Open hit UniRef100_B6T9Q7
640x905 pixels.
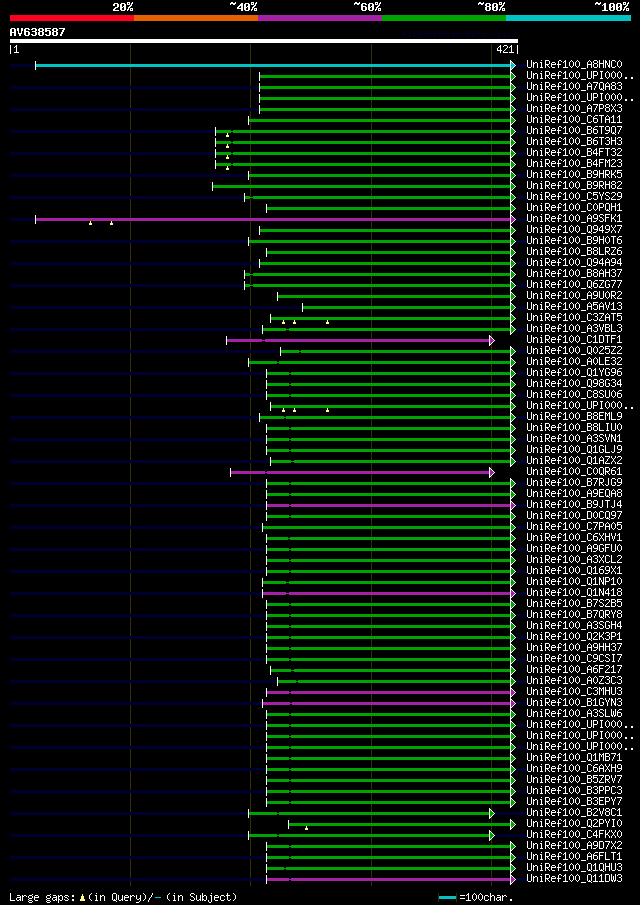[x=574, y=130]
